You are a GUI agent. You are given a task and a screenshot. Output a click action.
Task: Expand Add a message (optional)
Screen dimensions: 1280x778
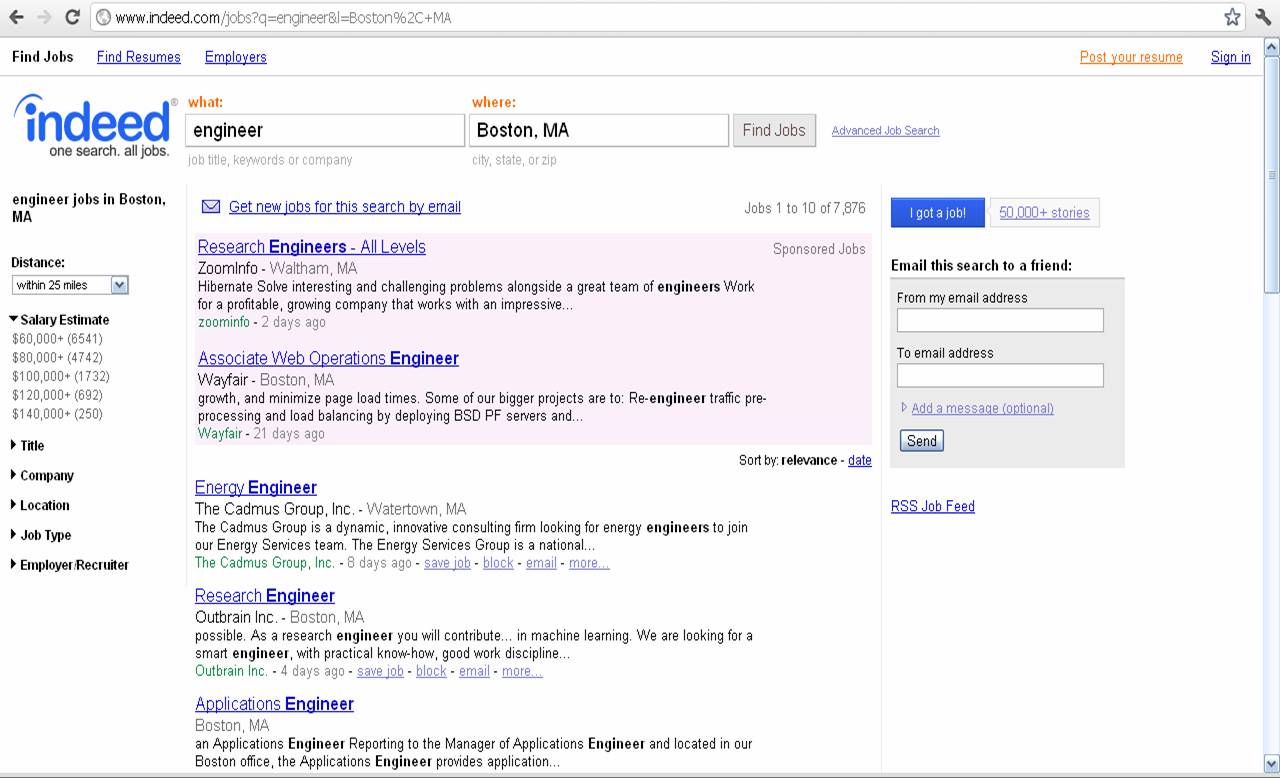[x=982, y=408]
